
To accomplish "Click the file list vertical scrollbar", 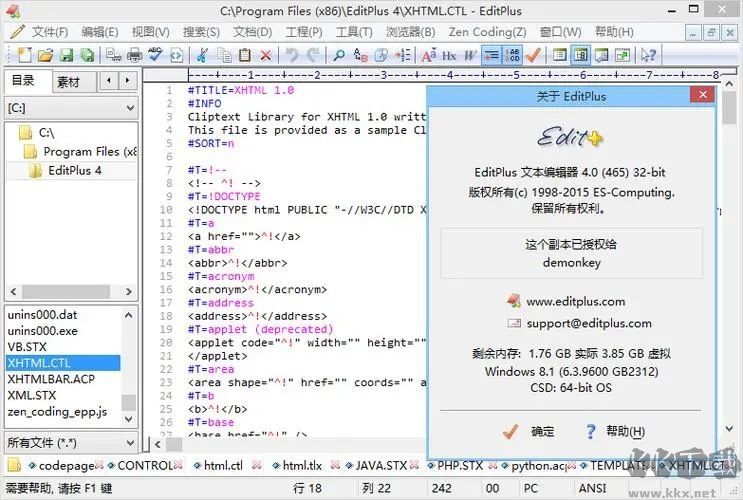I will coord(129,370).
